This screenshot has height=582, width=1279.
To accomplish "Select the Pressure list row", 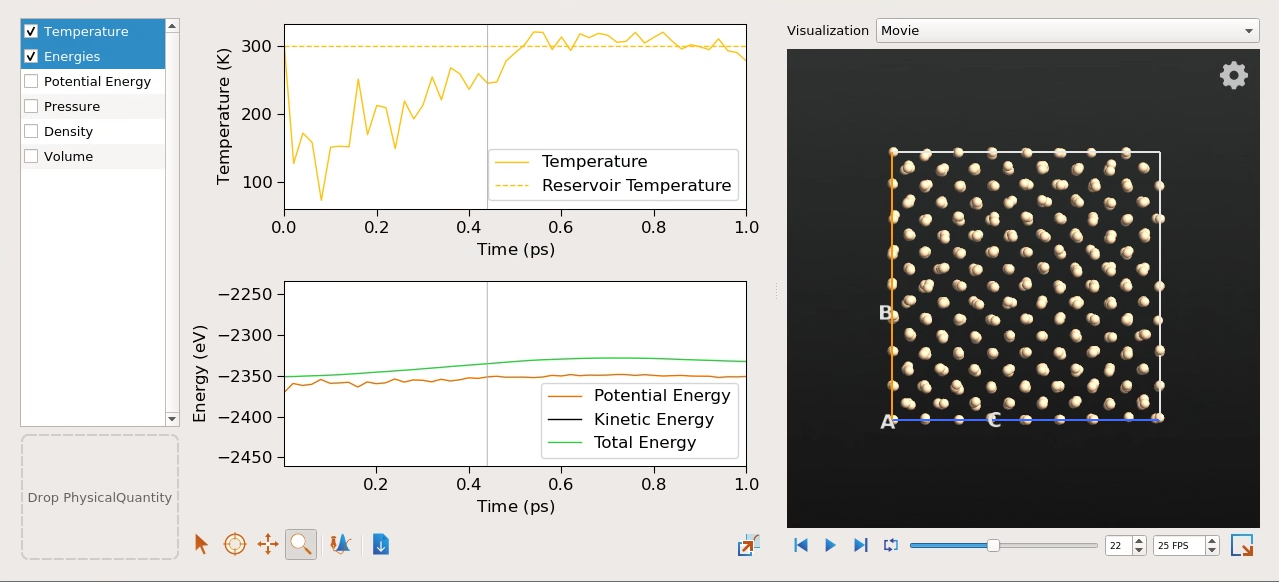I will pos(93,106).
